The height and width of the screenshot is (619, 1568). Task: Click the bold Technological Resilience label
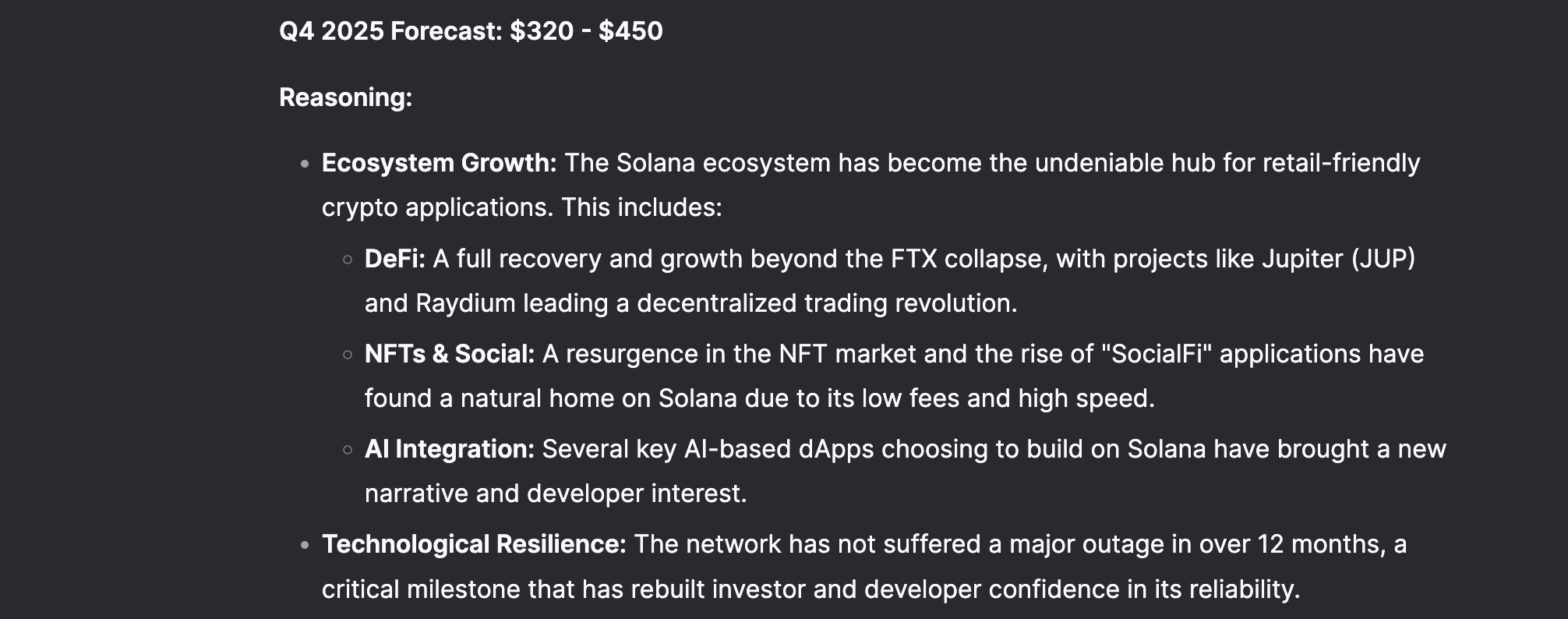pos(474,544)
